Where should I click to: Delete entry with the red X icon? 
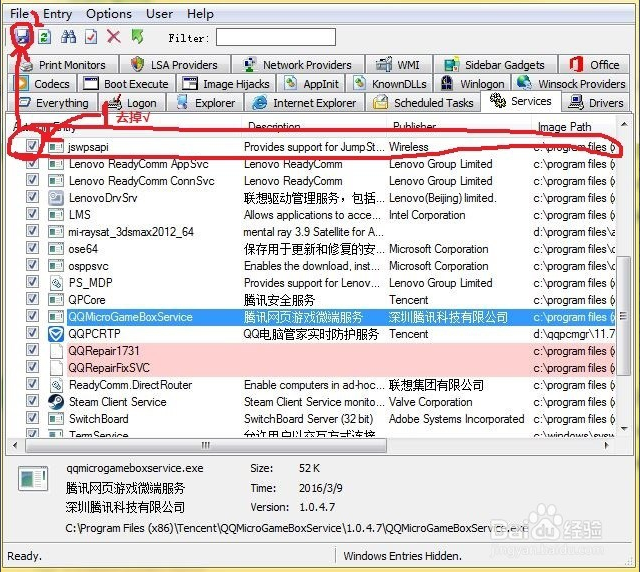pos(113,37)
